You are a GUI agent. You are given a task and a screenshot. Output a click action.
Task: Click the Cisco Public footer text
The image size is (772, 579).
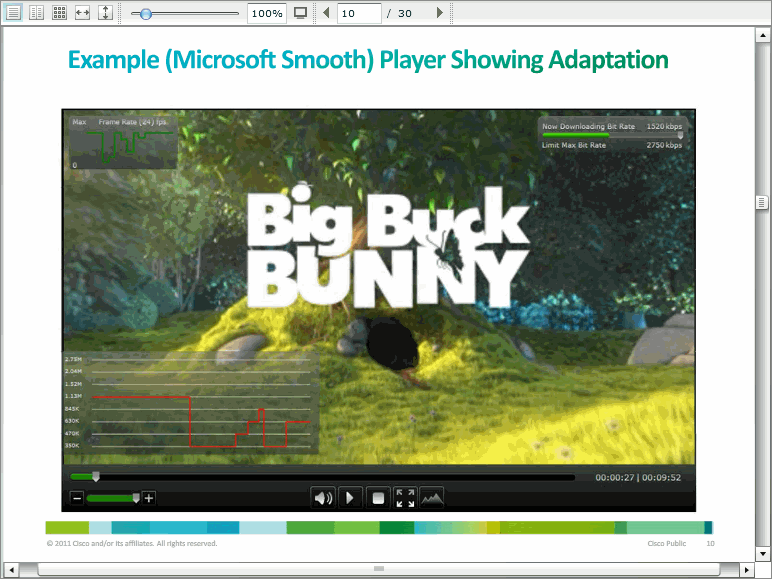click(x=667, y=544)
